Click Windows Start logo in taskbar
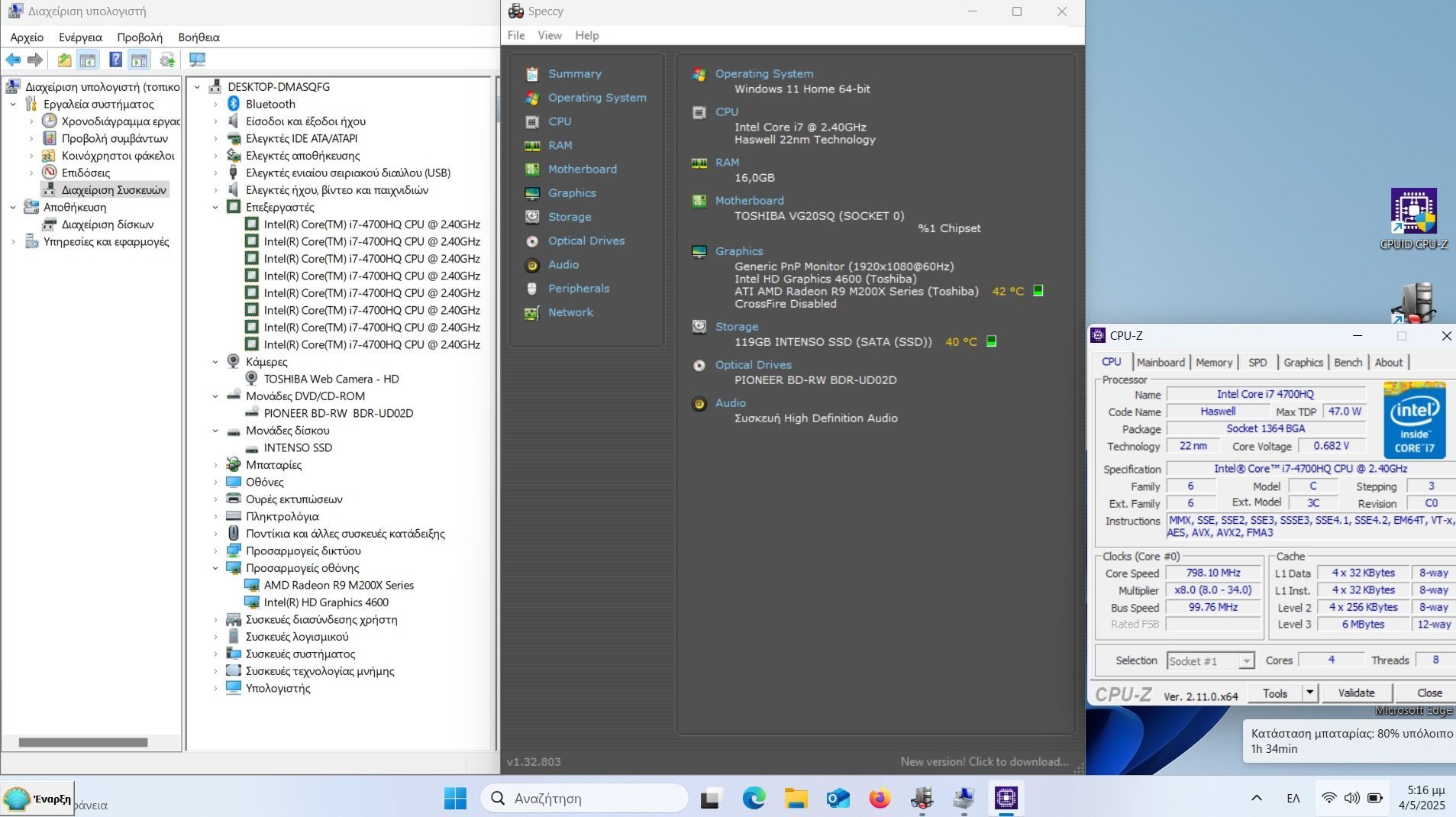The height and width of the screenshot is (817, 1456). tap(455, 799)
